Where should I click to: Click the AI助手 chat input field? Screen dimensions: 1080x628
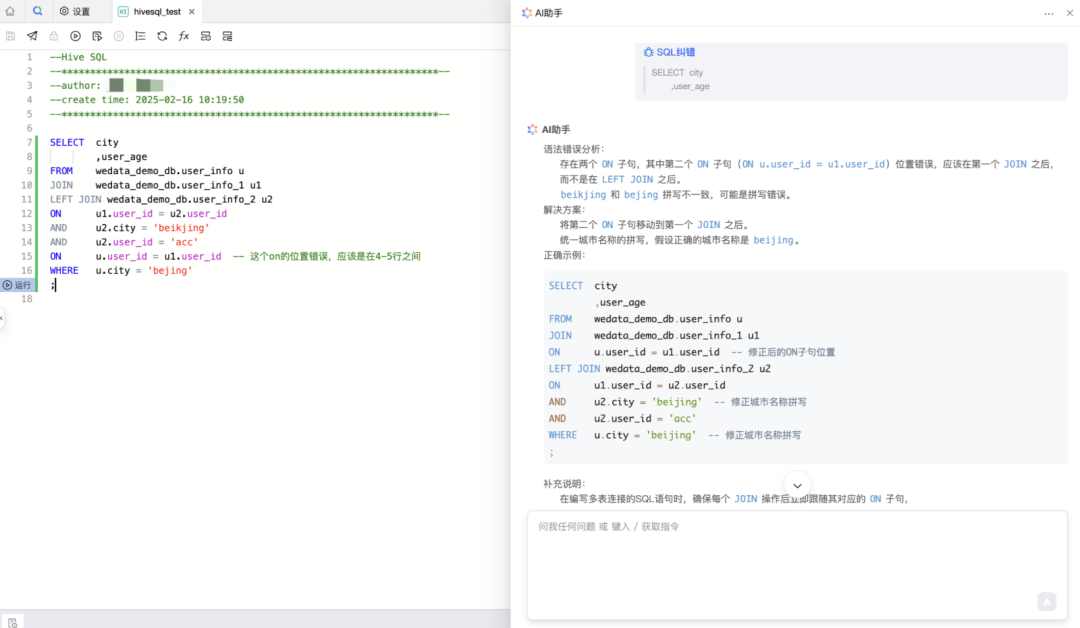797,565
